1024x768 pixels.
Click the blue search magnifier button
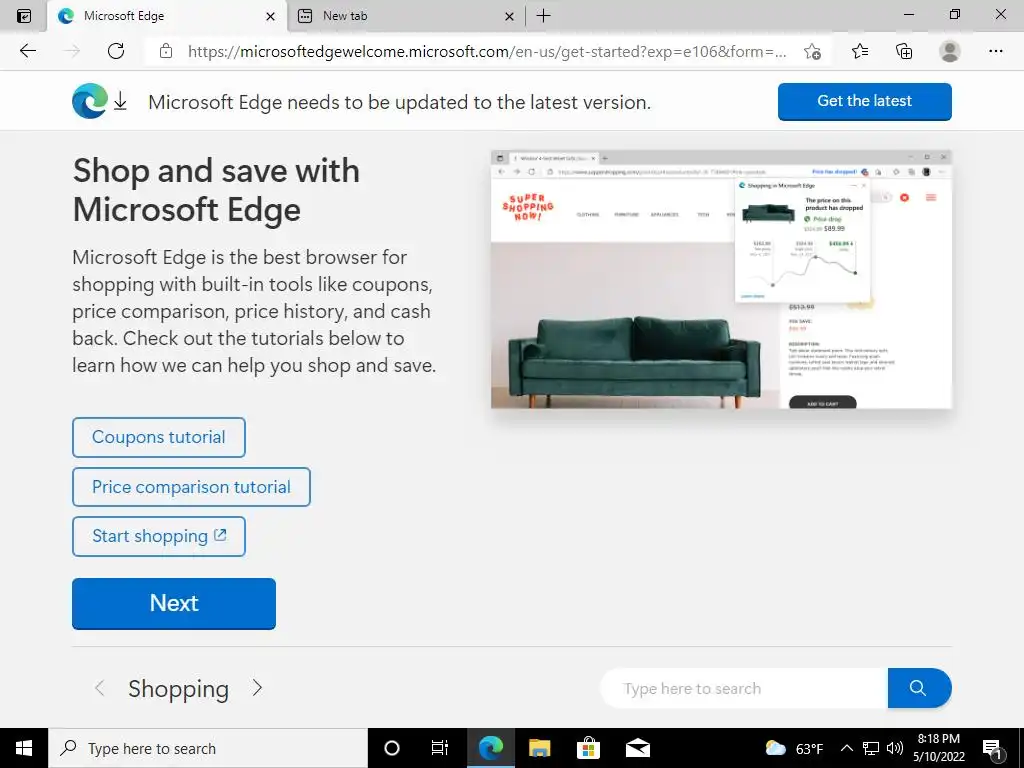919,688
